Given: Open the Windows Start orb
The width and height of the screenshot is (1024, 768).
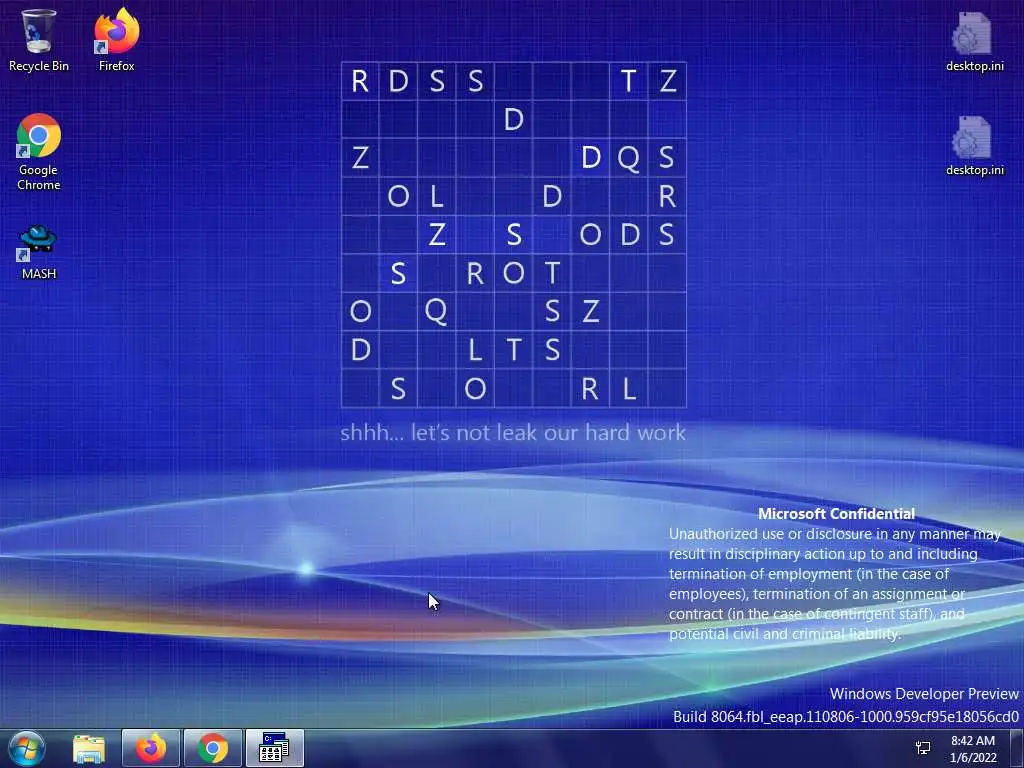Looking at the screenshot, I should pyautogui.click(x=27, y=748).
